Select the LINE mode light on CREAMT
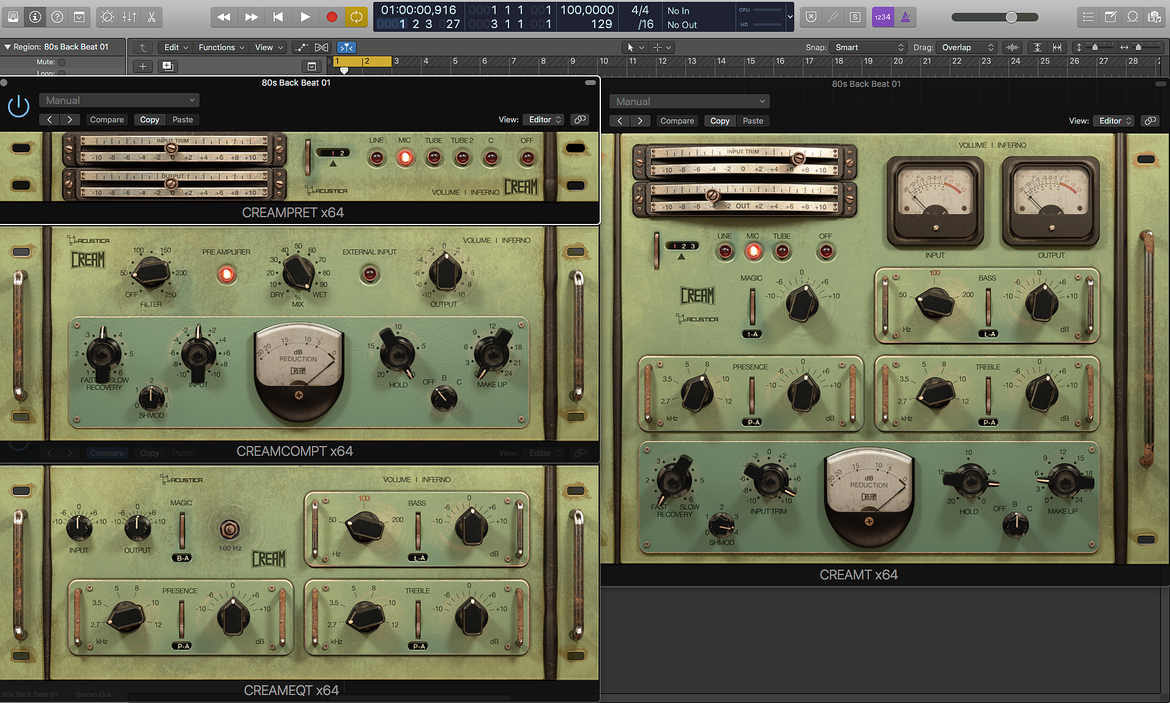The image size is (1170, 703). [725, 252]
